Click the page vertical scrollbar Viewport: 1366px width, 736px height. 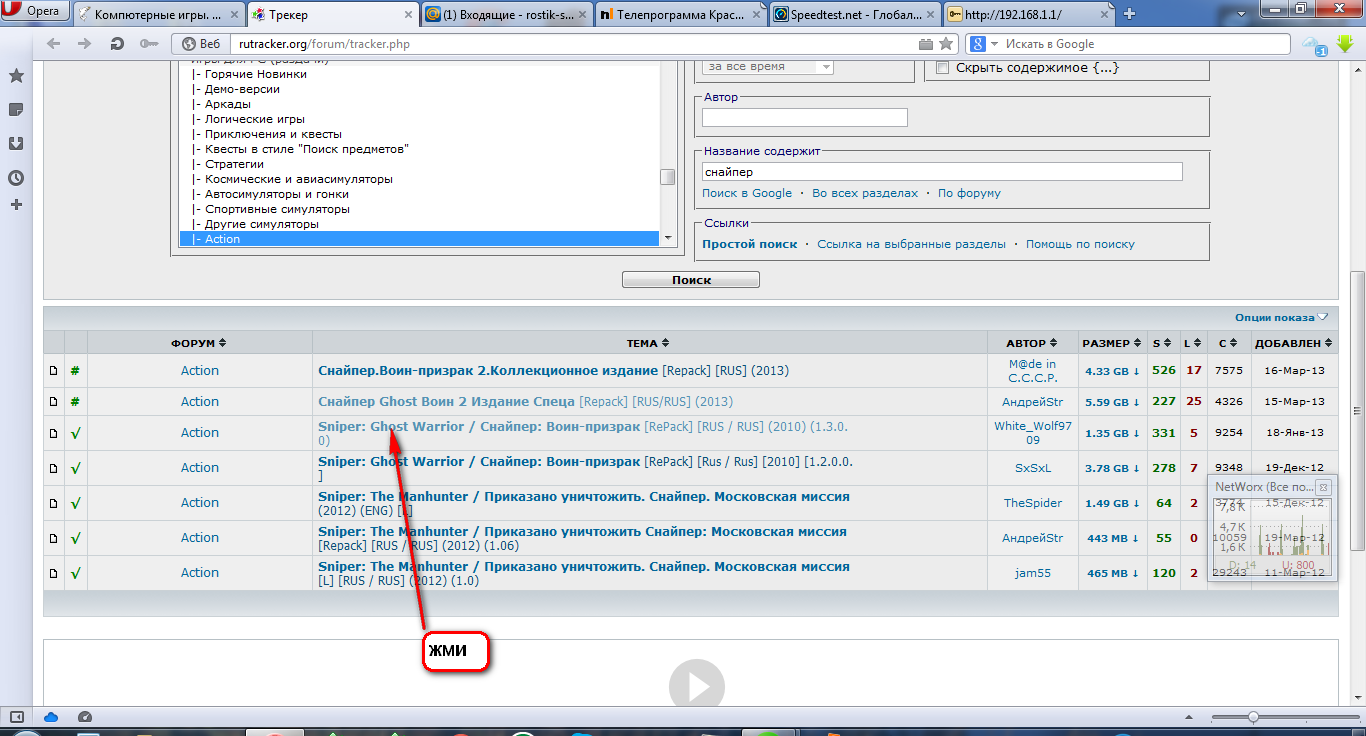click(1357, 410)
